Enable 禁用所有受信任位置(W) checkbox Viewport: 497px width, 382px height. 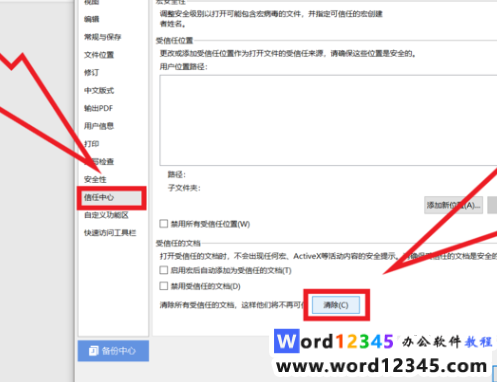pyautogui.click(x=163, y=224)
